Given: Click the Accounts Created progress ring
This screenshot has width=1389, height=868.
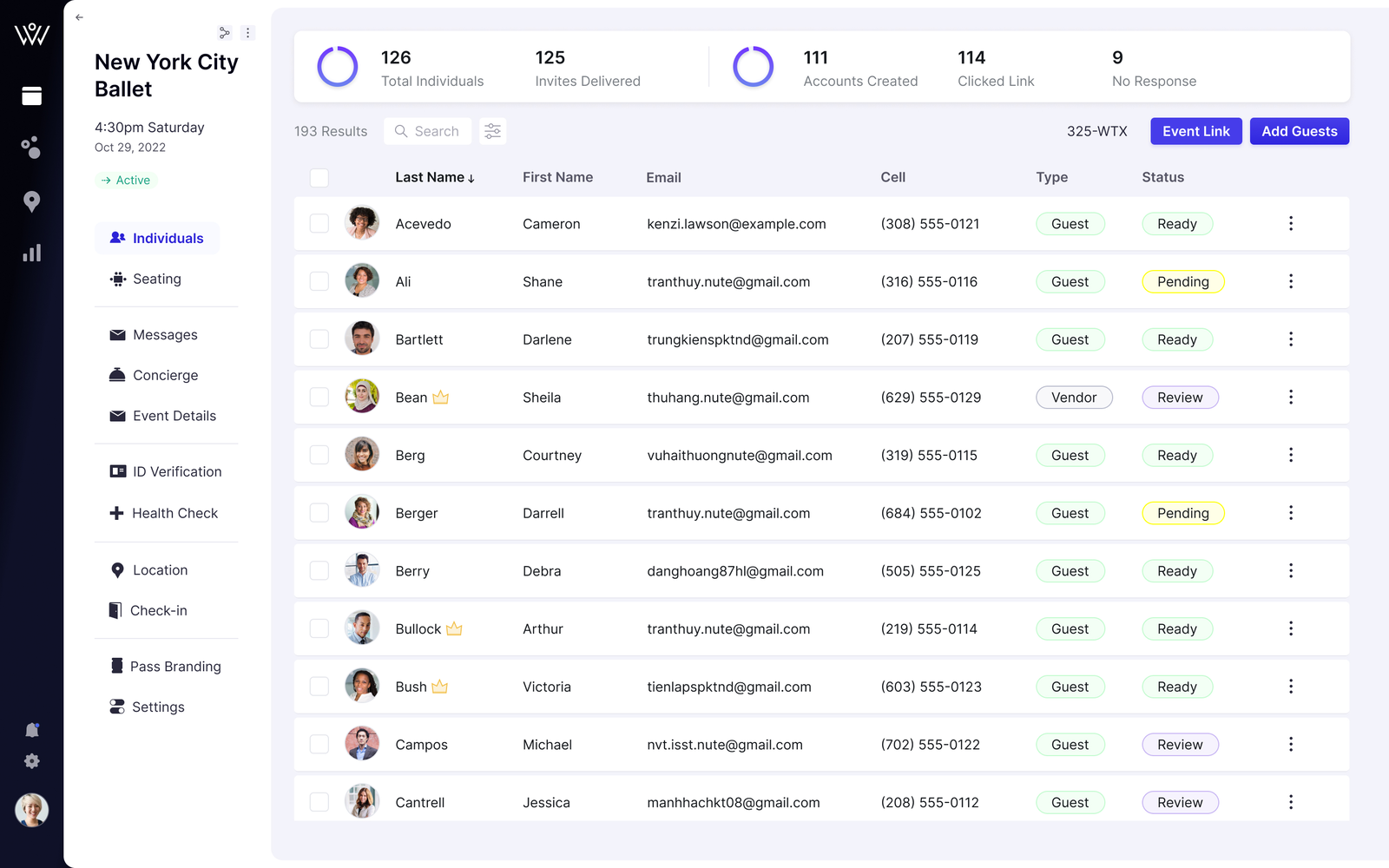Looking at the screenshot, I should 754,67.
